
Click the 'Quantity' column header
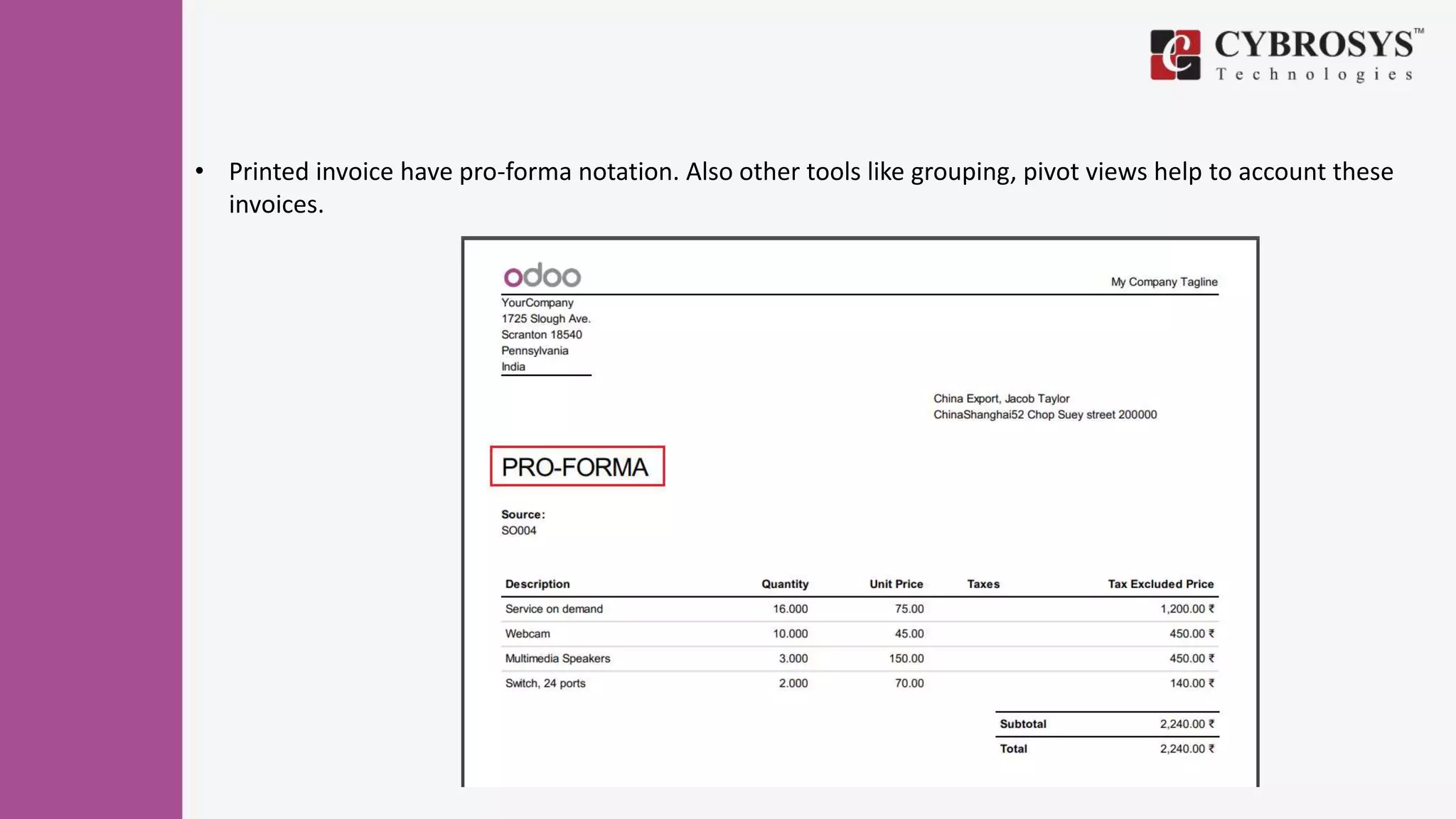coord(785,584)
